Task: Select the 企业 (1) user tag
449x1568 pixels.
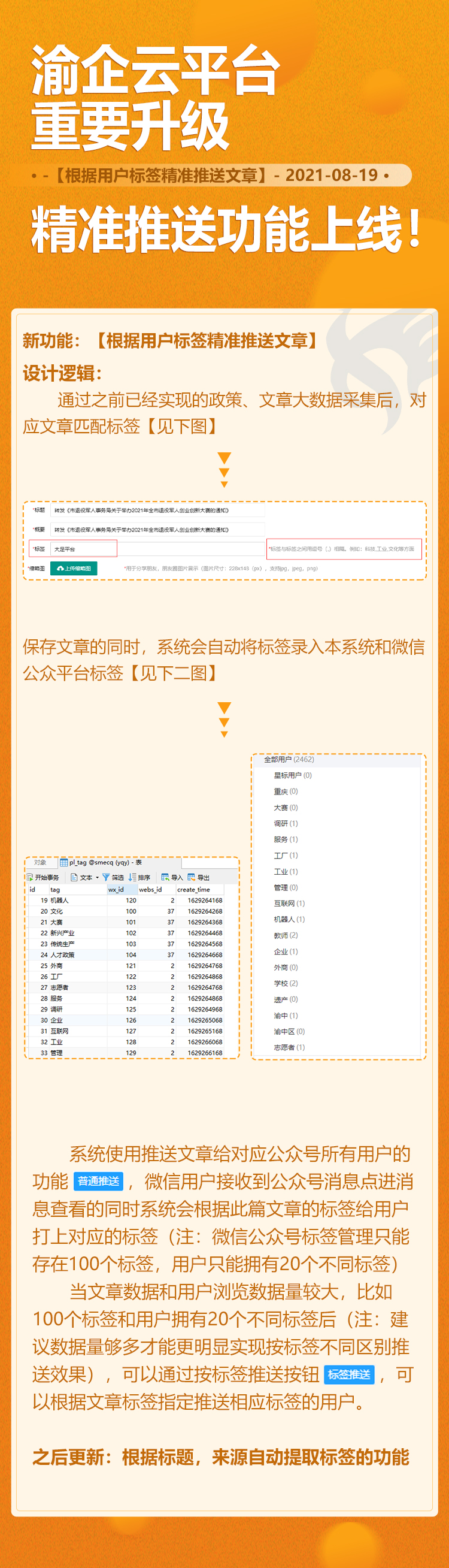Action: click(x=286, y=951)
